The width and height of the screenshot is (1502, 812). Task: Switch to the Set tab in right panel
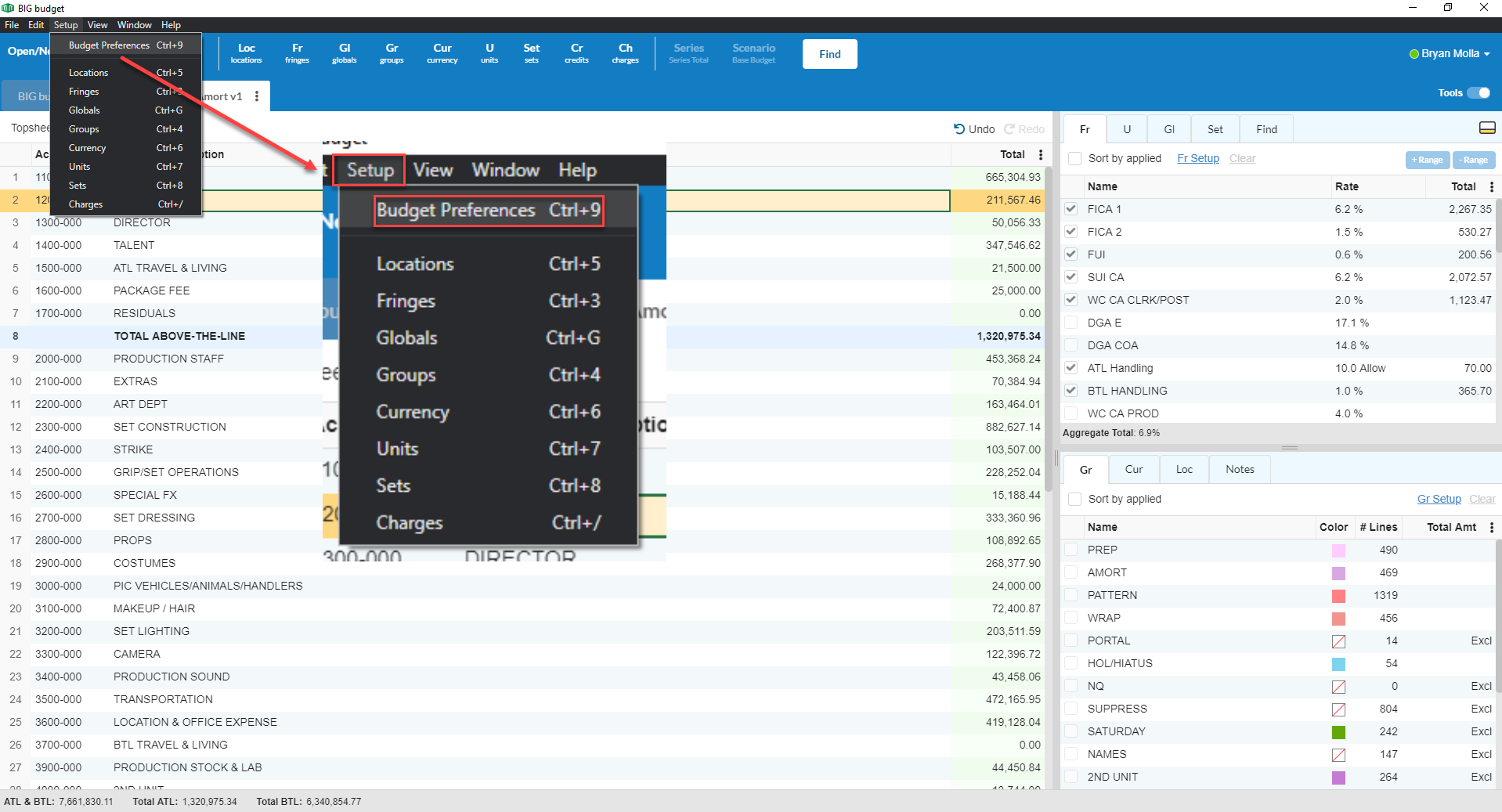point(1215,129)
